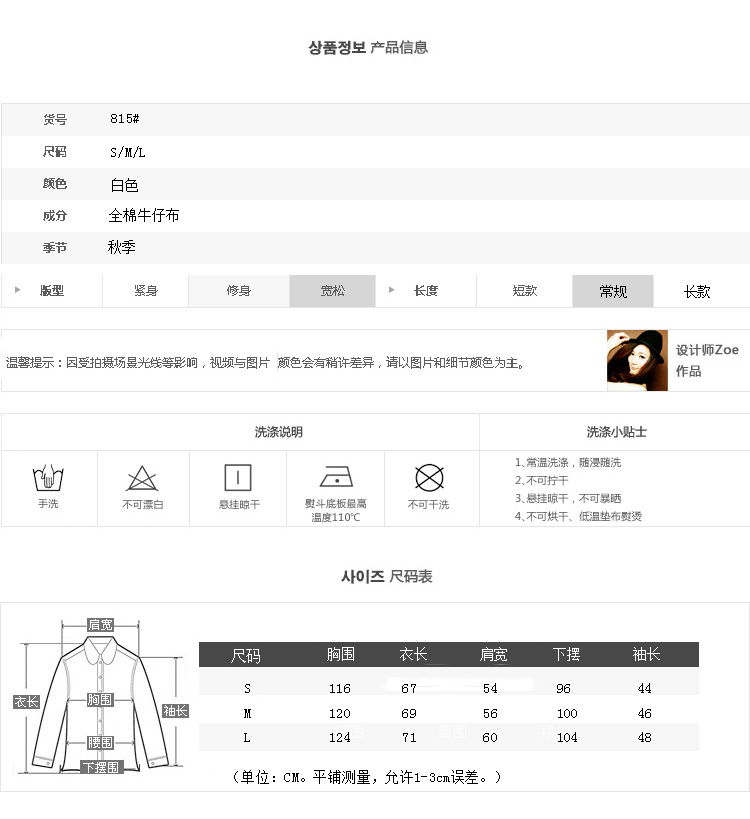Image resolution: width=750 pixels, height=819 pixels.
Task: Click the size value S/M/L
Action: coord(127,152)
